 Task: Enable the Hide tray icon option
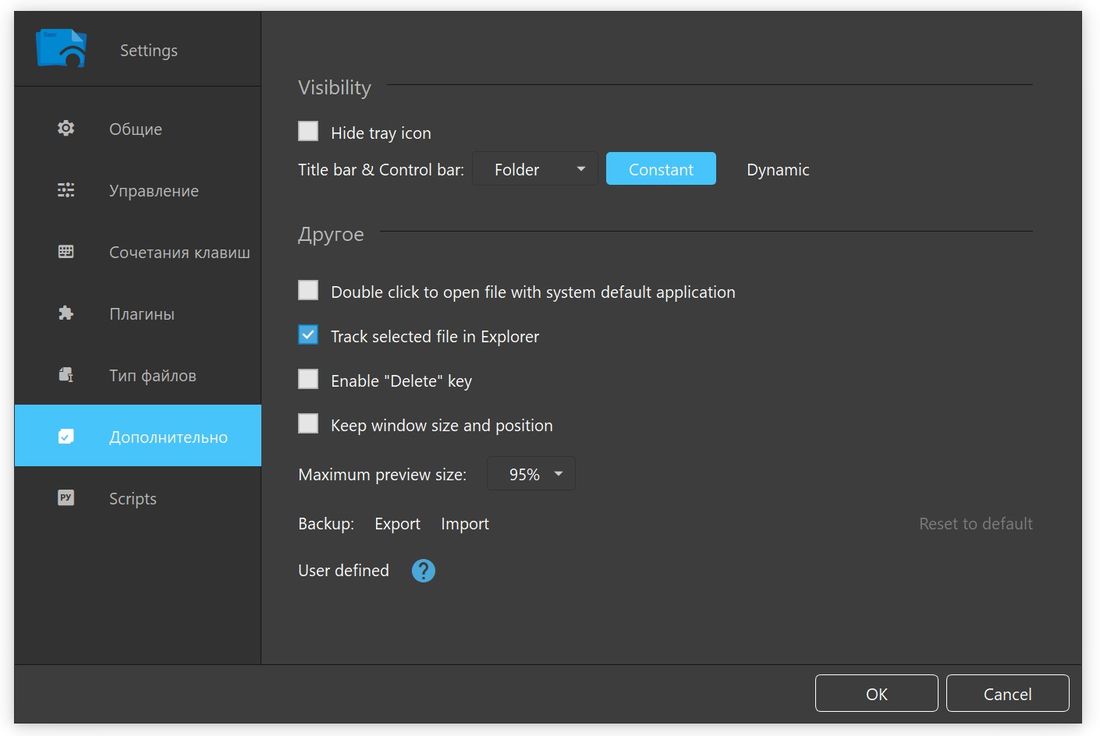[x=308, y=130]
